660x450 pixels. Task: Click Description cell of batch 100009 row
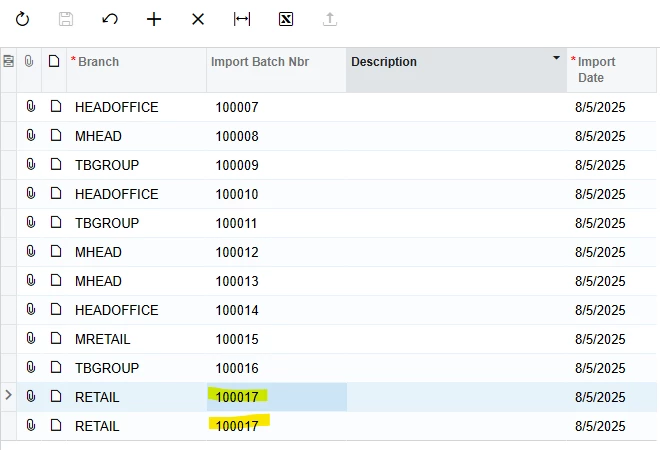[456, 165]
